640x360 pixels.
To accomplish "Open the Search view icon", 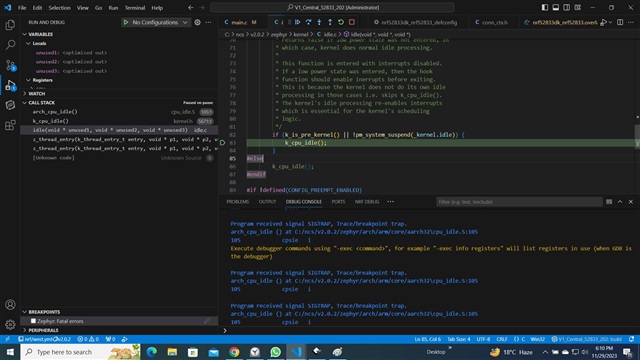I will click(10, 44).
